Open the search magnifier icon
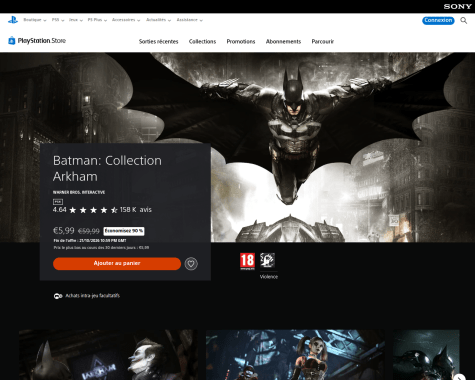The width and height of the screenshot is (475, 380). coord(463,20)
